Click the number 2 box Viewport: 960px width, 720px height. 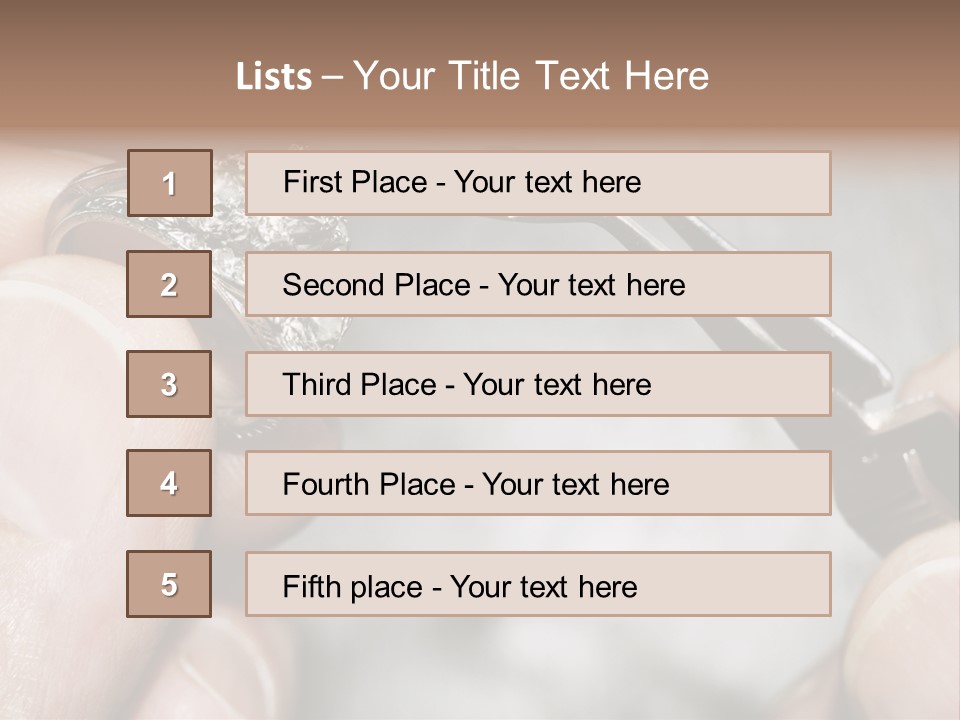click(x=169, y=284)
